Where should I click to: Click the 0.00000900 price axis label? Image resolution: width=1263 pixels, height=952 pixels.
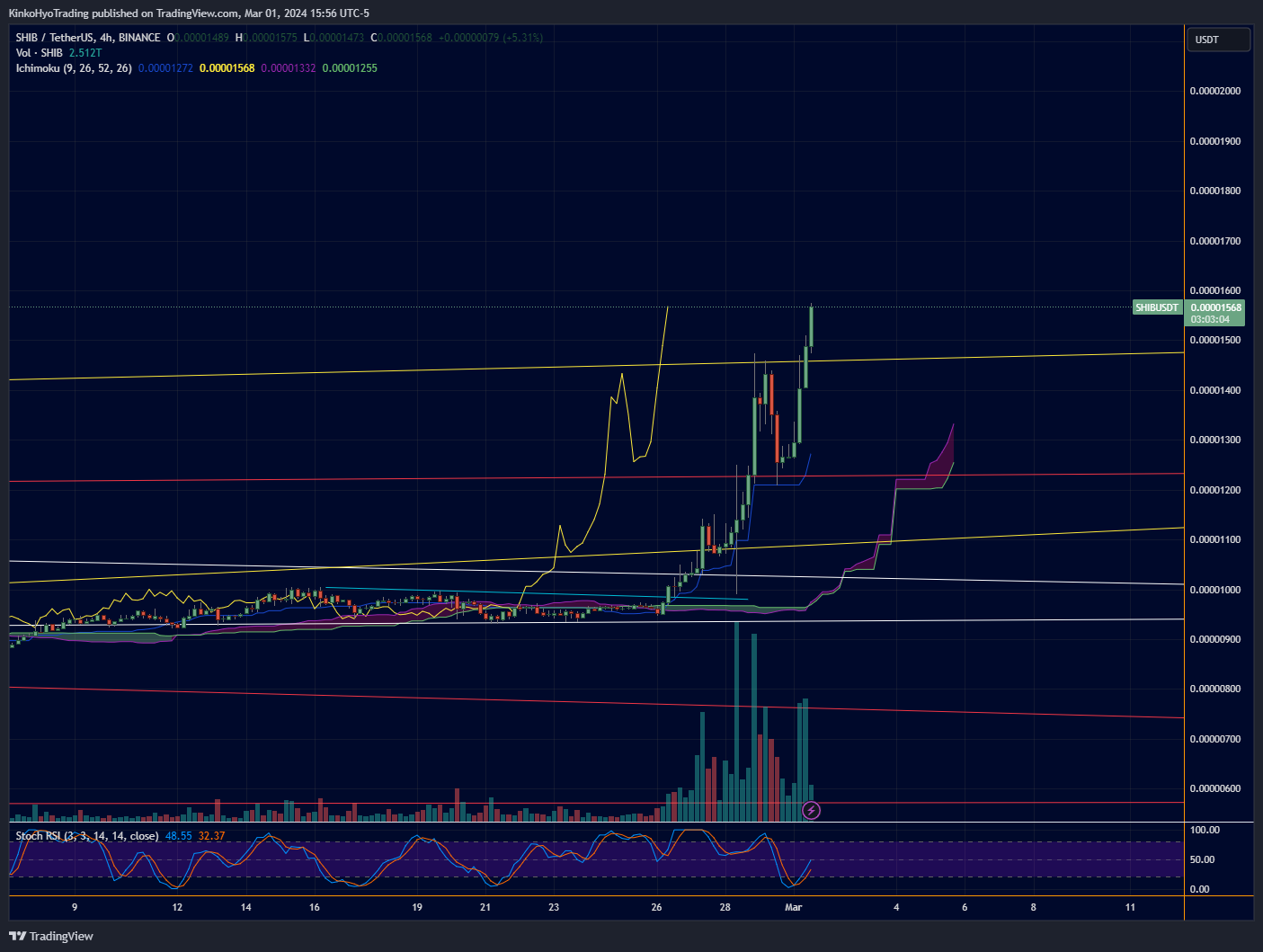(1215, 639)
